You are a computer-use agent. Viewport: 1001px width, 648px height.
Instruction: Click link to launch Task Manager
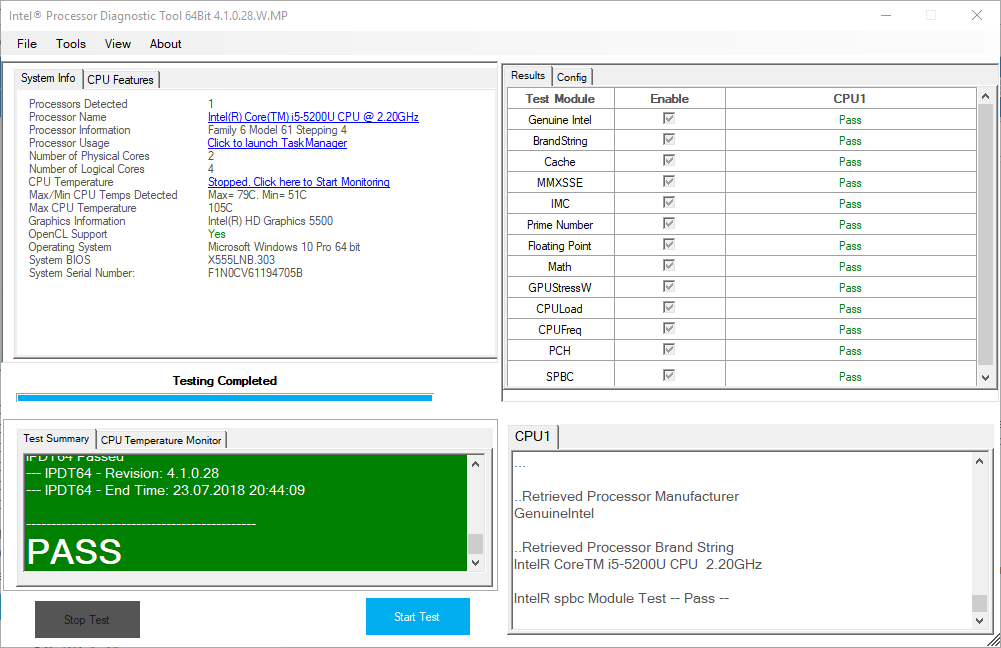(277, 142)
